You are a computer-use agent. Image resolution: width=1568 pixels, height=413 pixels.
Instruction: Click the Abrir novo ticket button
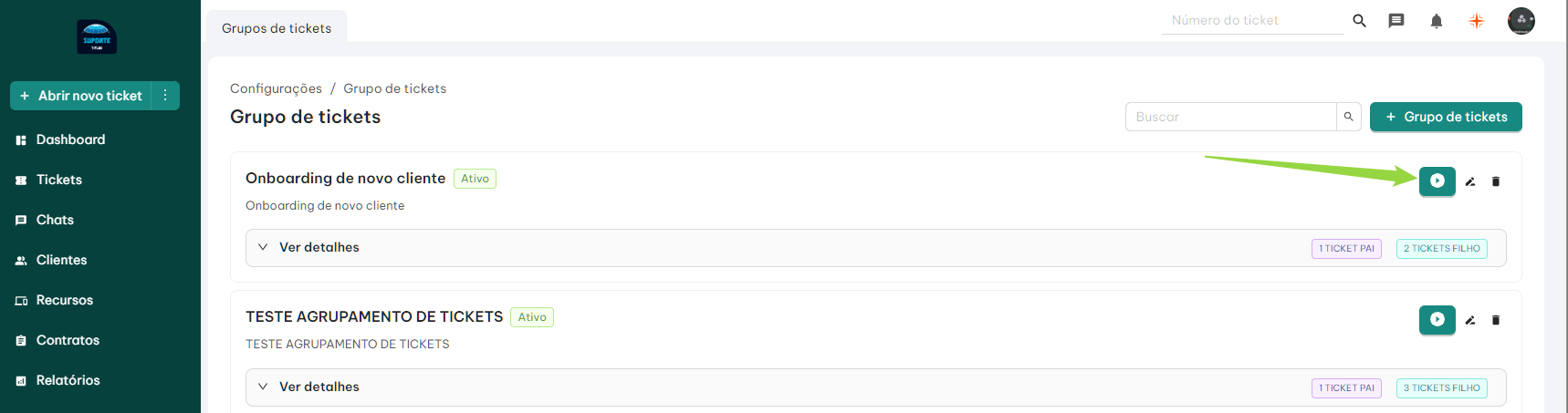click(x=82, y=96)
